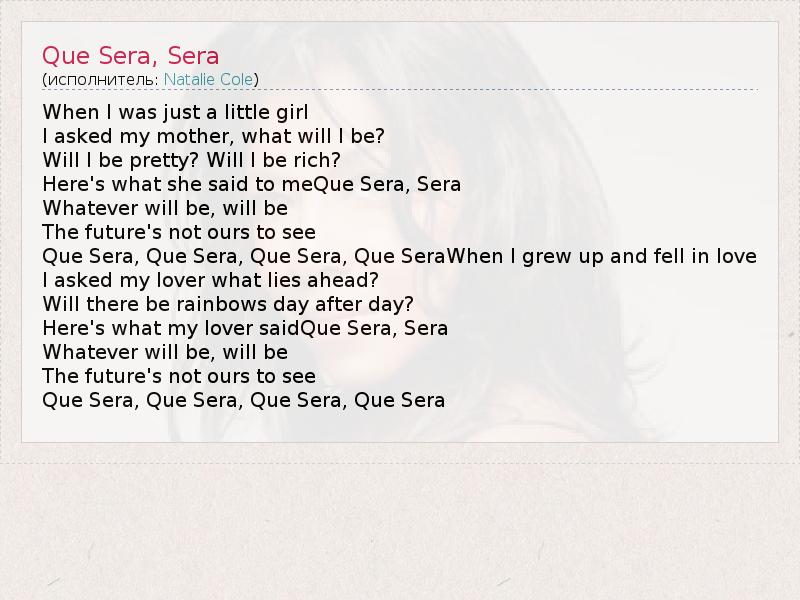Click the first "Whatever will be, will be" line

pyautogui.click(x=165, y=208)
